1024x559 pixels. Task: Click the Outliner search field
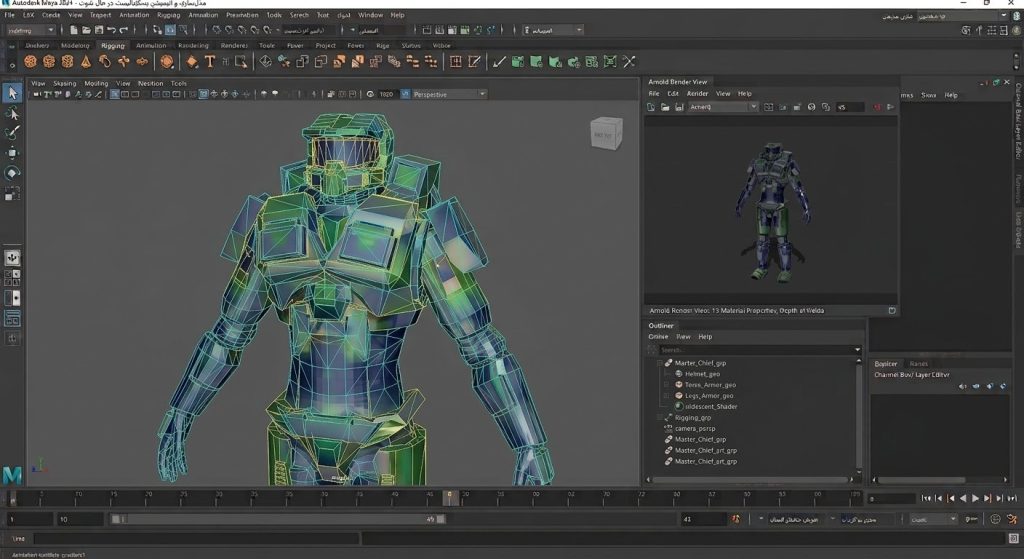(x=755, y=350)
